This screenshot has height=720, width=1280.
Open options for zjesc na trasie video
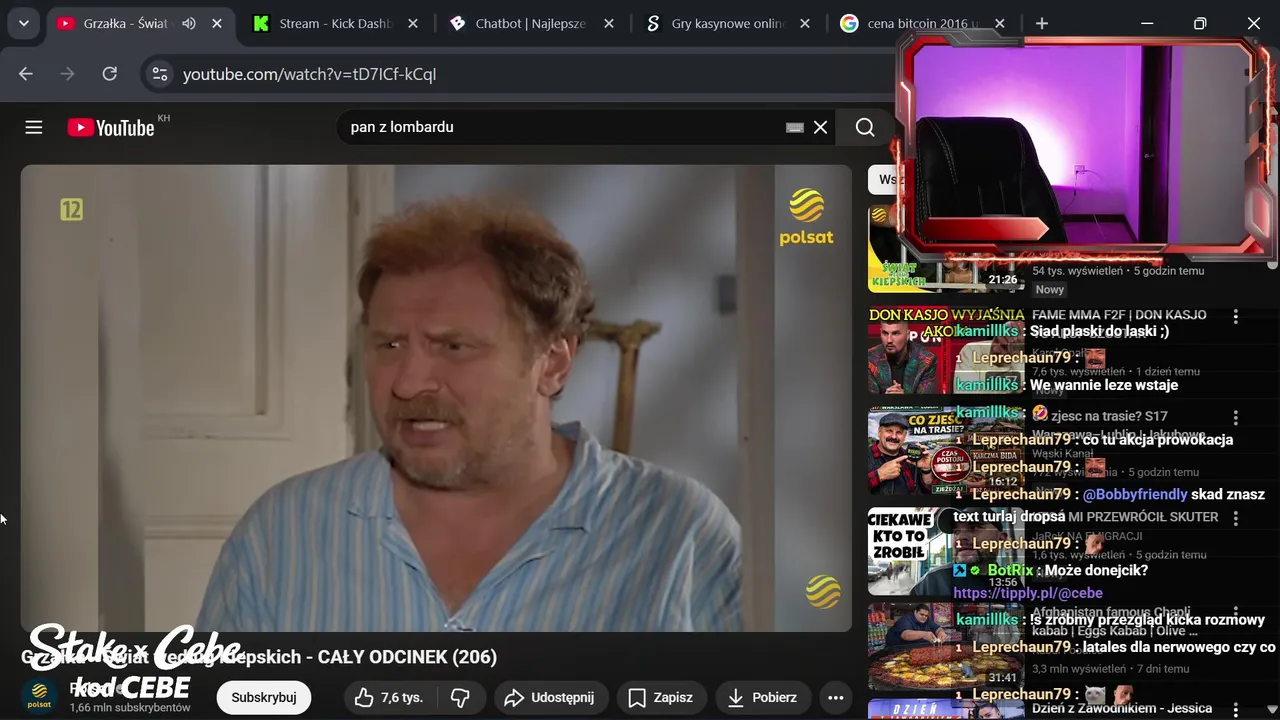click(x=1236, y=417)
